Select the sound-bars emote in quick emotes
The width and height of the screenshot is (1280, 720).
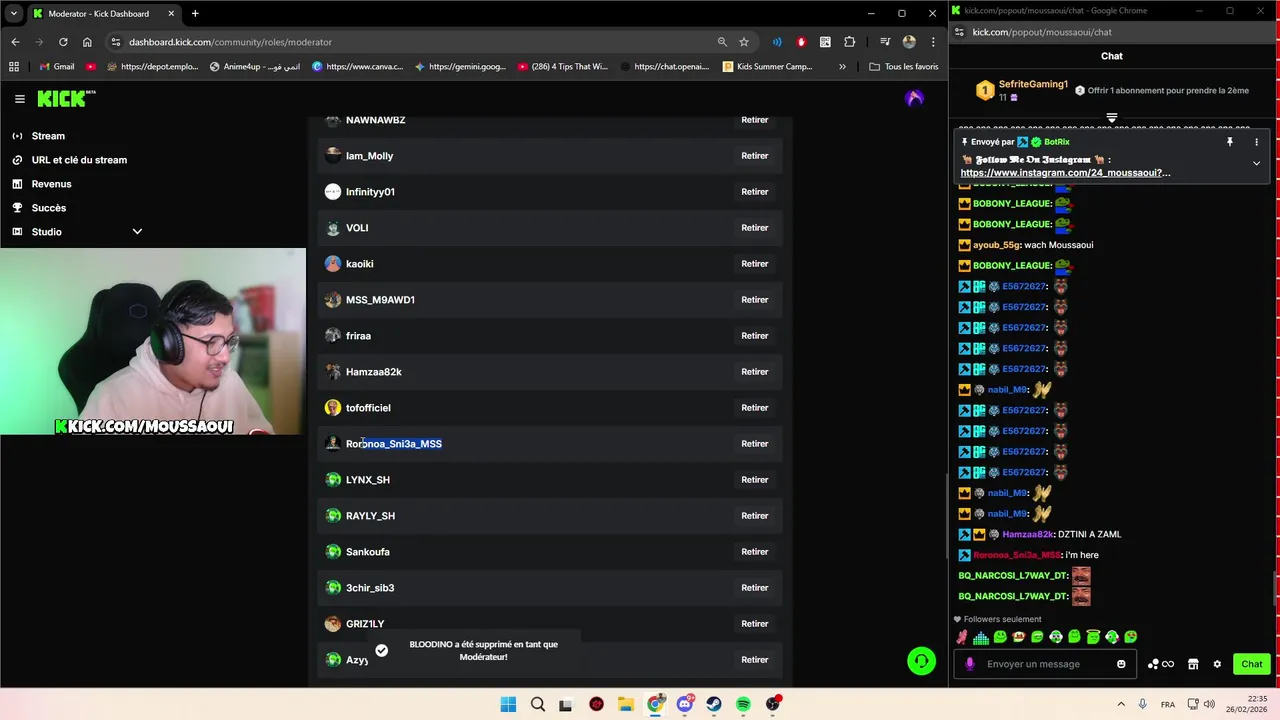click(981, 637)
